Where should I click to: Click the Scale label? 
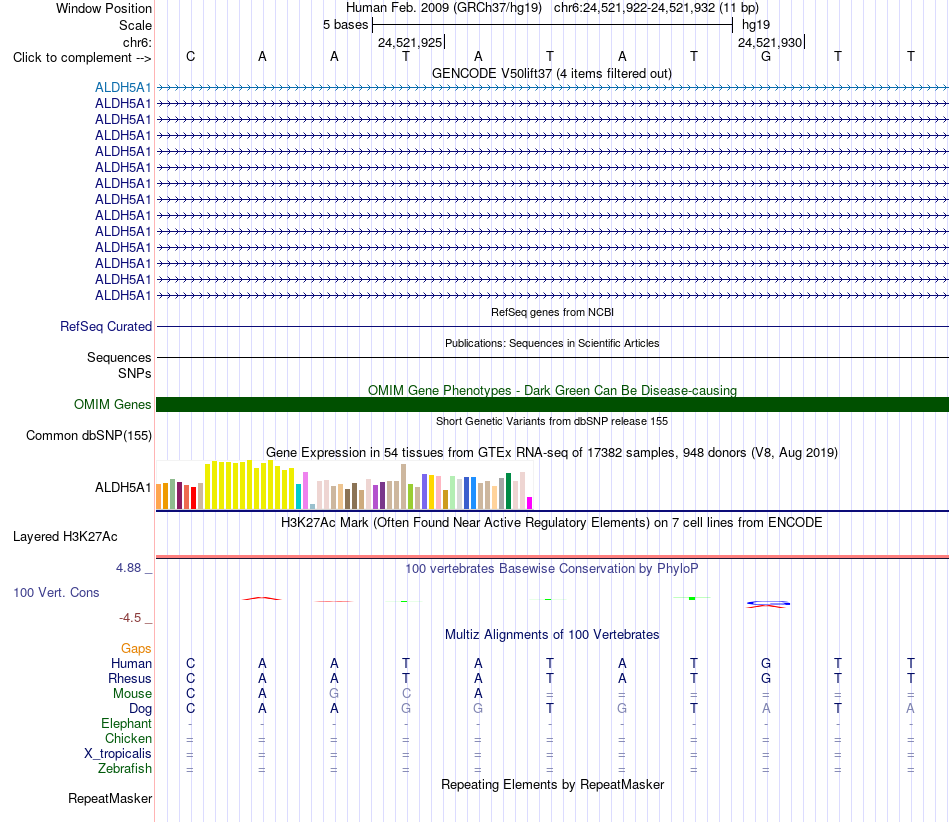tap(135, 25)
